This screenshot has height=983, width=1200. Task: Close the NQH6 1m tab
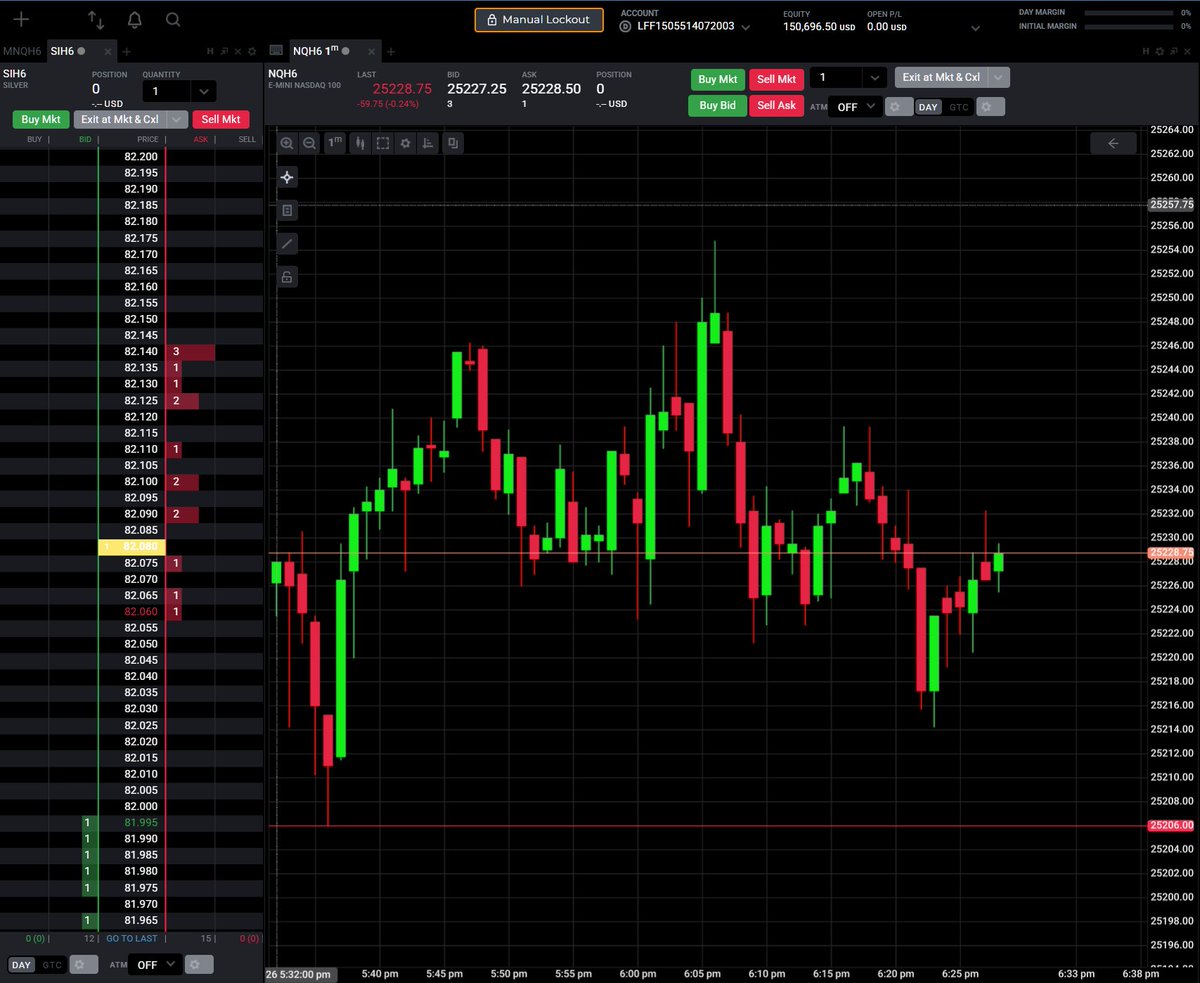pyautogui.click(x=373, y=51)
